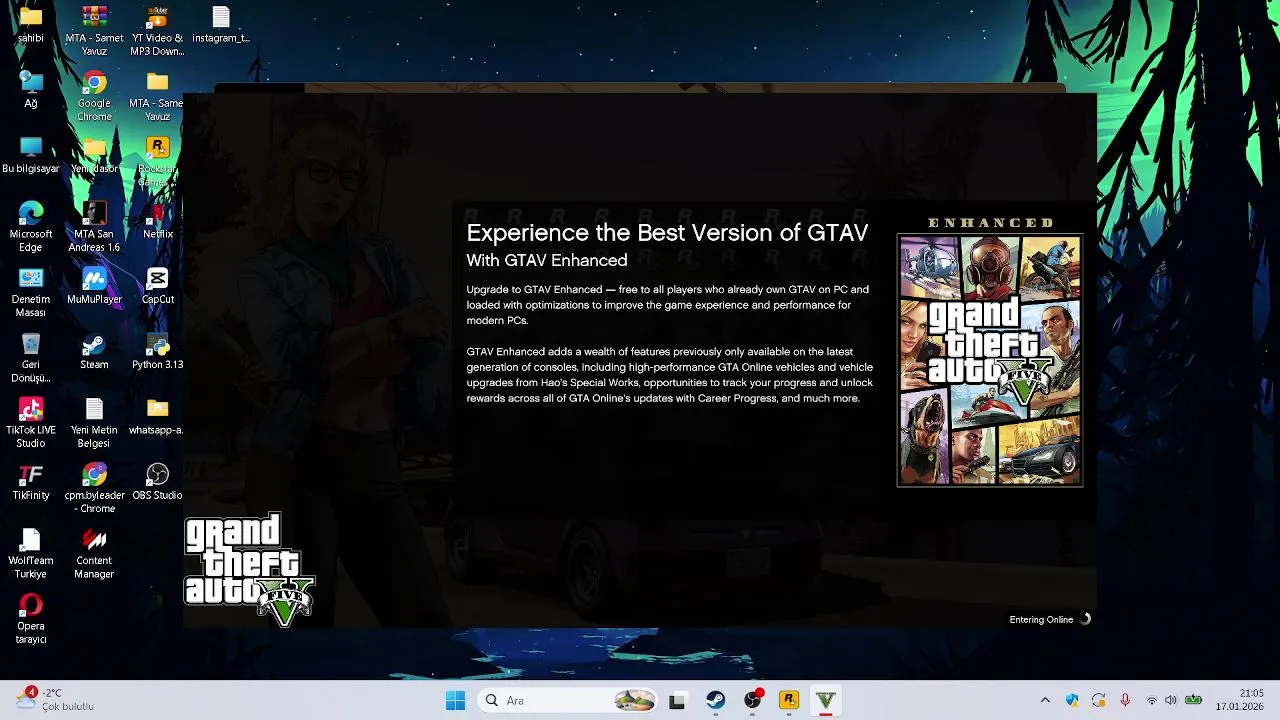The height and width of the screenshot is (720, 1280).
Task: Click the 'Experience the Best Version of GTAV' heading
Action: point(667,233)
